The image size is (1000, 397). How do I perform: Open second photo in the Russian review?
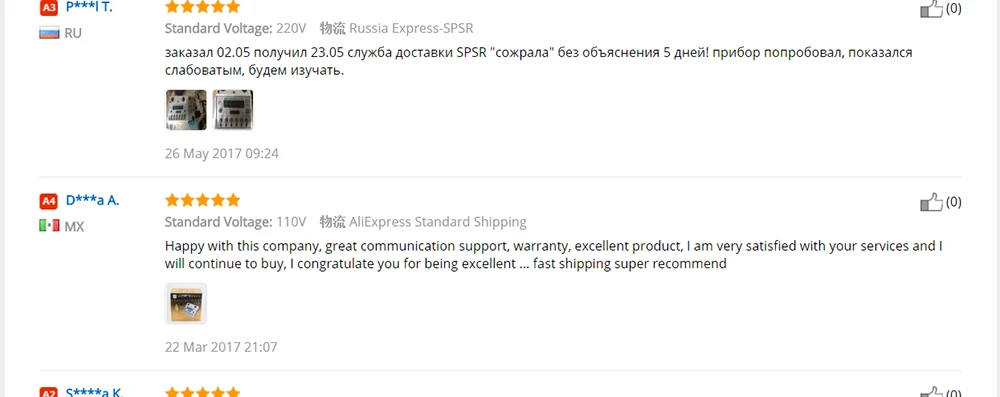(233, 110)
